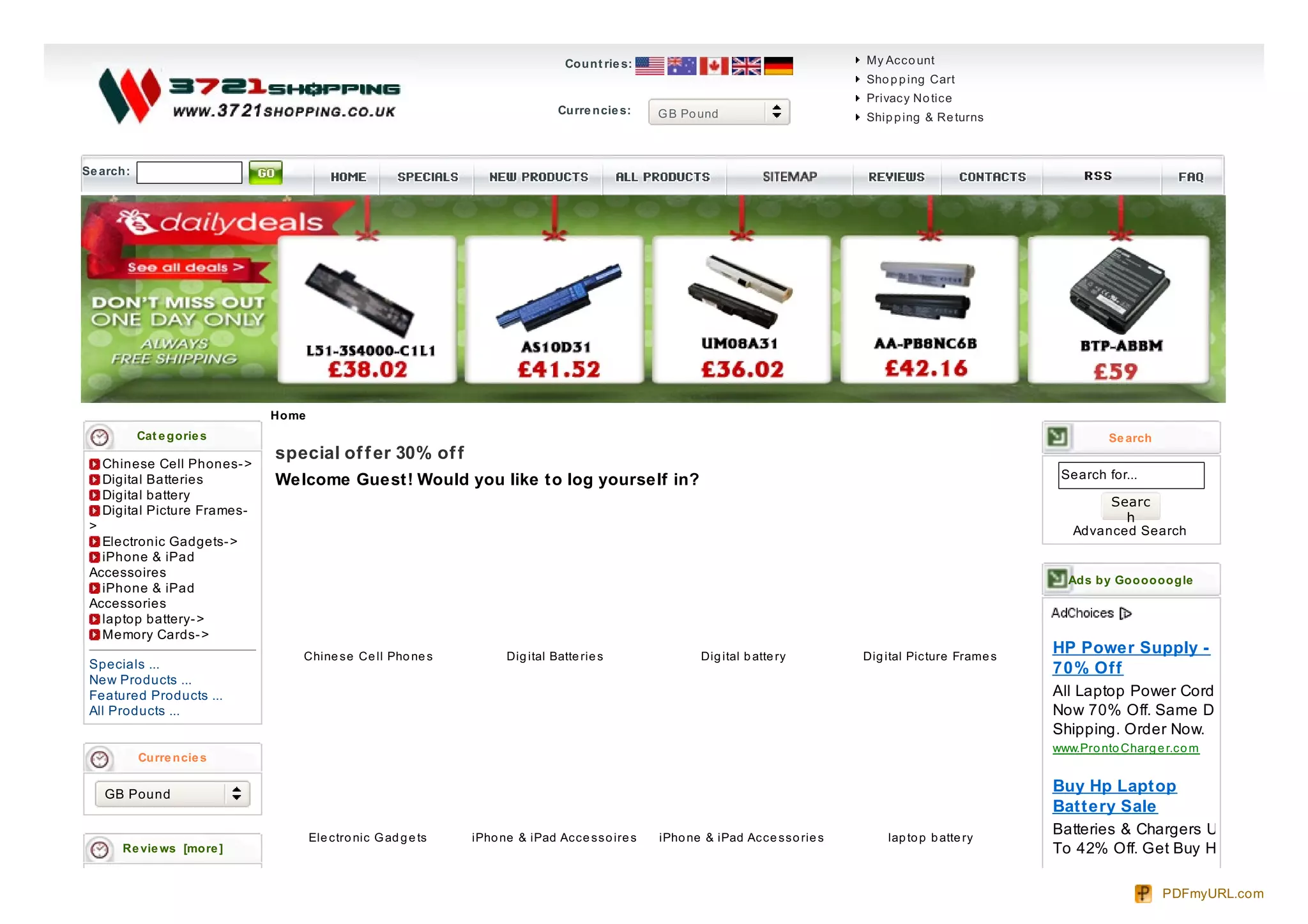Choose the Canada flag icon
Viewport: 1308px width, 924px height.
click(714, 66)
